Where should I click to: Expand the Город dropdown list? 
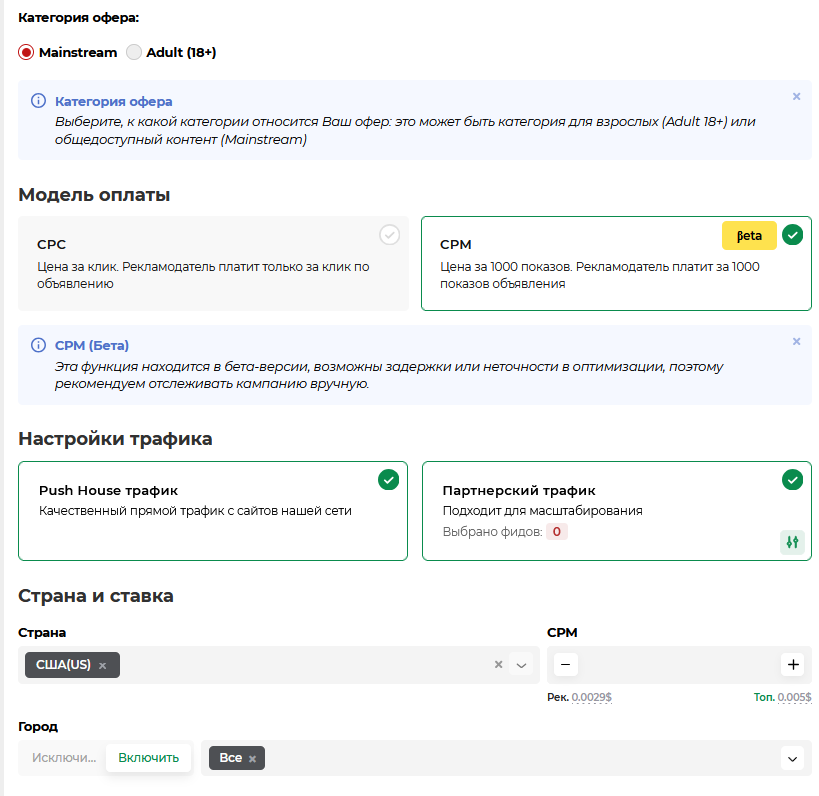793,759
